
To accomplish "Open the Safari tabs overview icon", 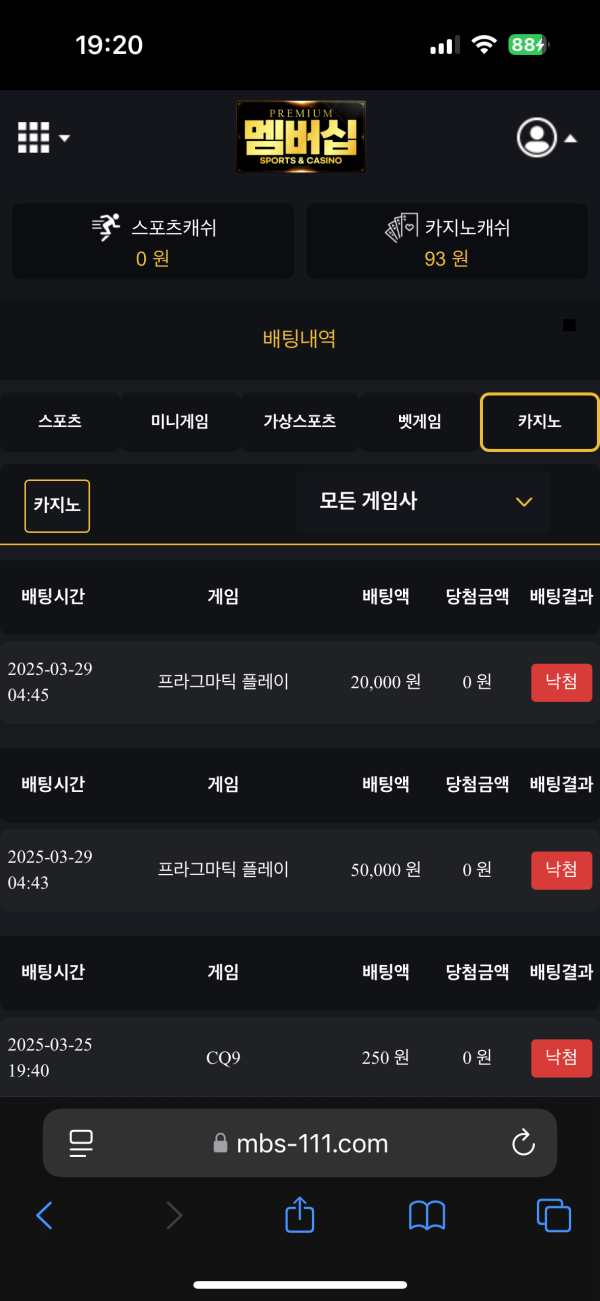I will (x=554, y=1216).
